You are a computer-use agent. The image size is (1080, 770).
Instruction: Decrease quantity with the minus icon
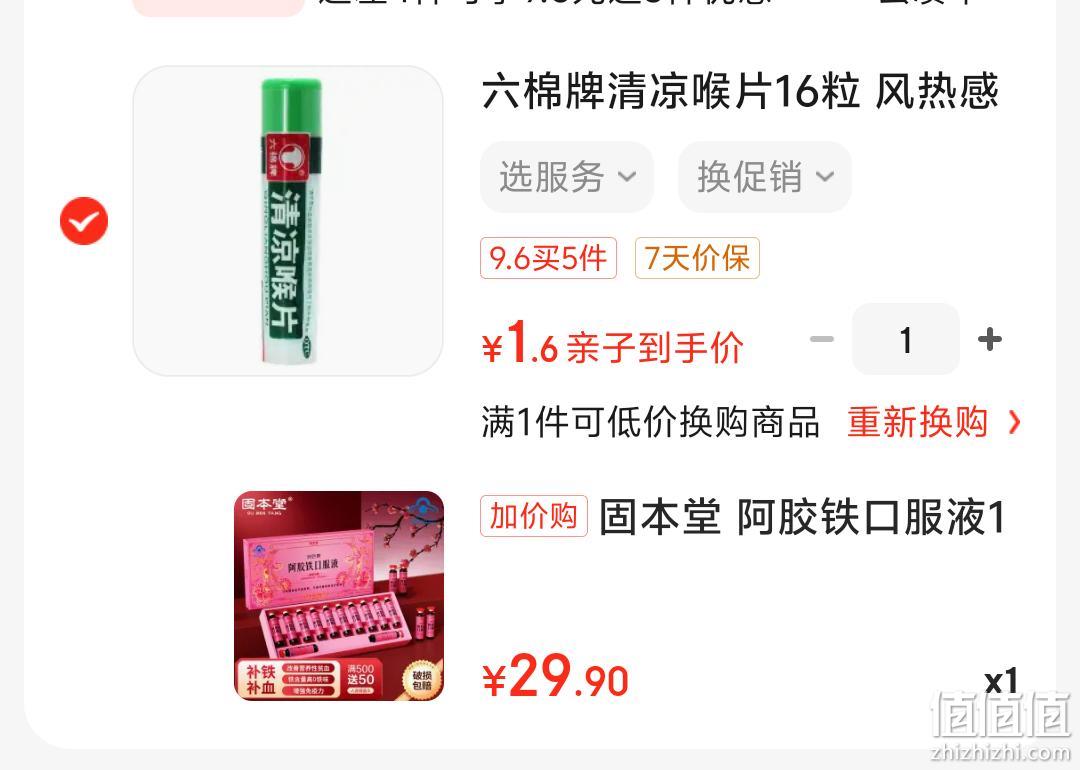(822, 339)
